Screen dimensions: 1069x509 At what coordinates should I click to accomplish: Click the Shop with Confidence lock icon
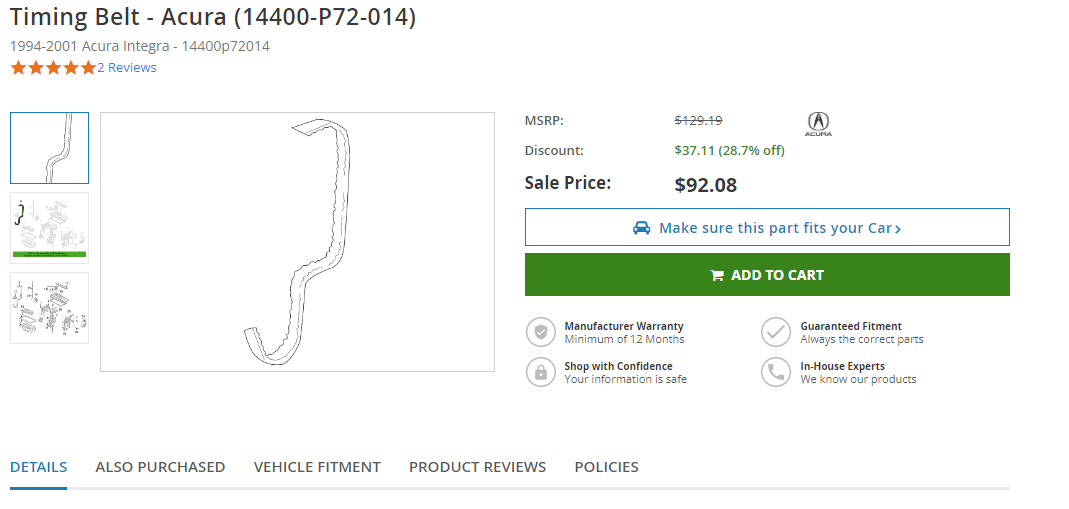click(541, 372)
